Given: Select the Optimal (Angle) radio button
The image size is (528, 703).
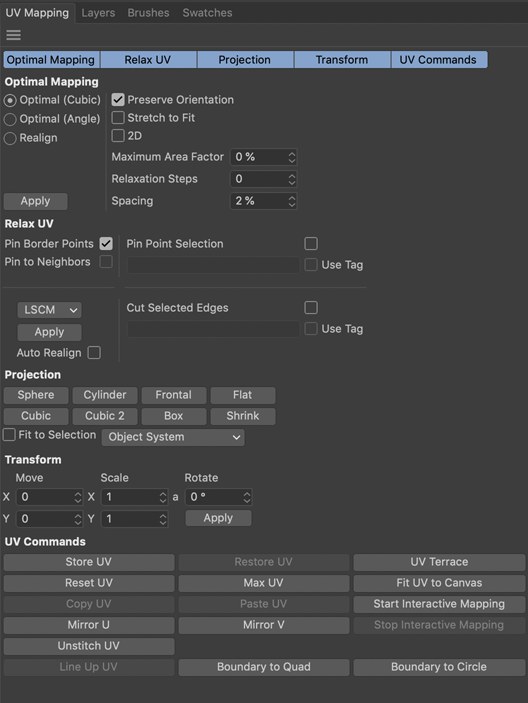Looking at the screenshot, I should tap(10, 119).
